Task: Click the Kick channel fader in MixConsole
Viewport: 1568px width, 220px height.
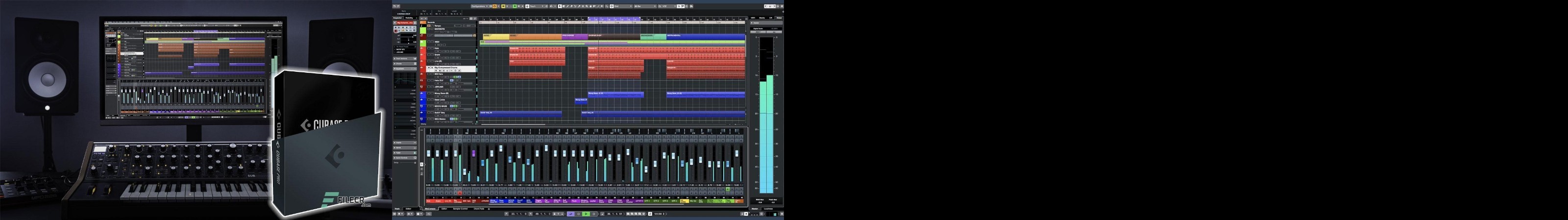Action: click(429, 154)
